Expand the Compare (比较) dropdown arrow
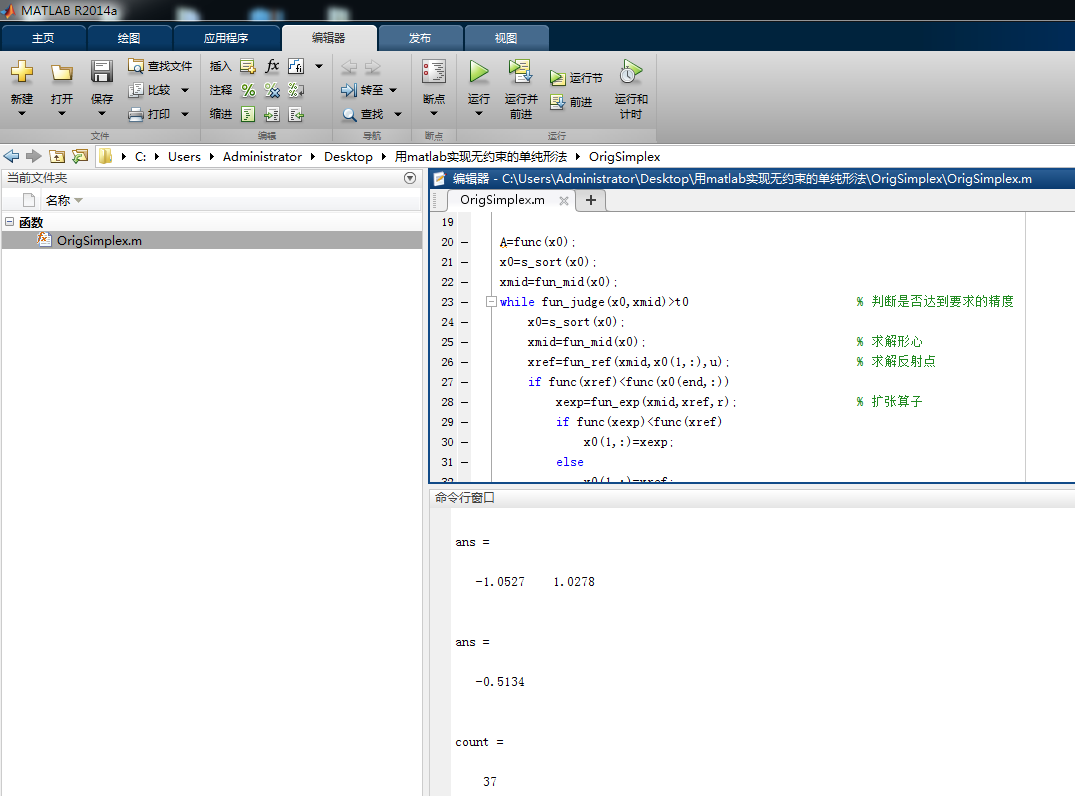 click(x=185, y=90)
